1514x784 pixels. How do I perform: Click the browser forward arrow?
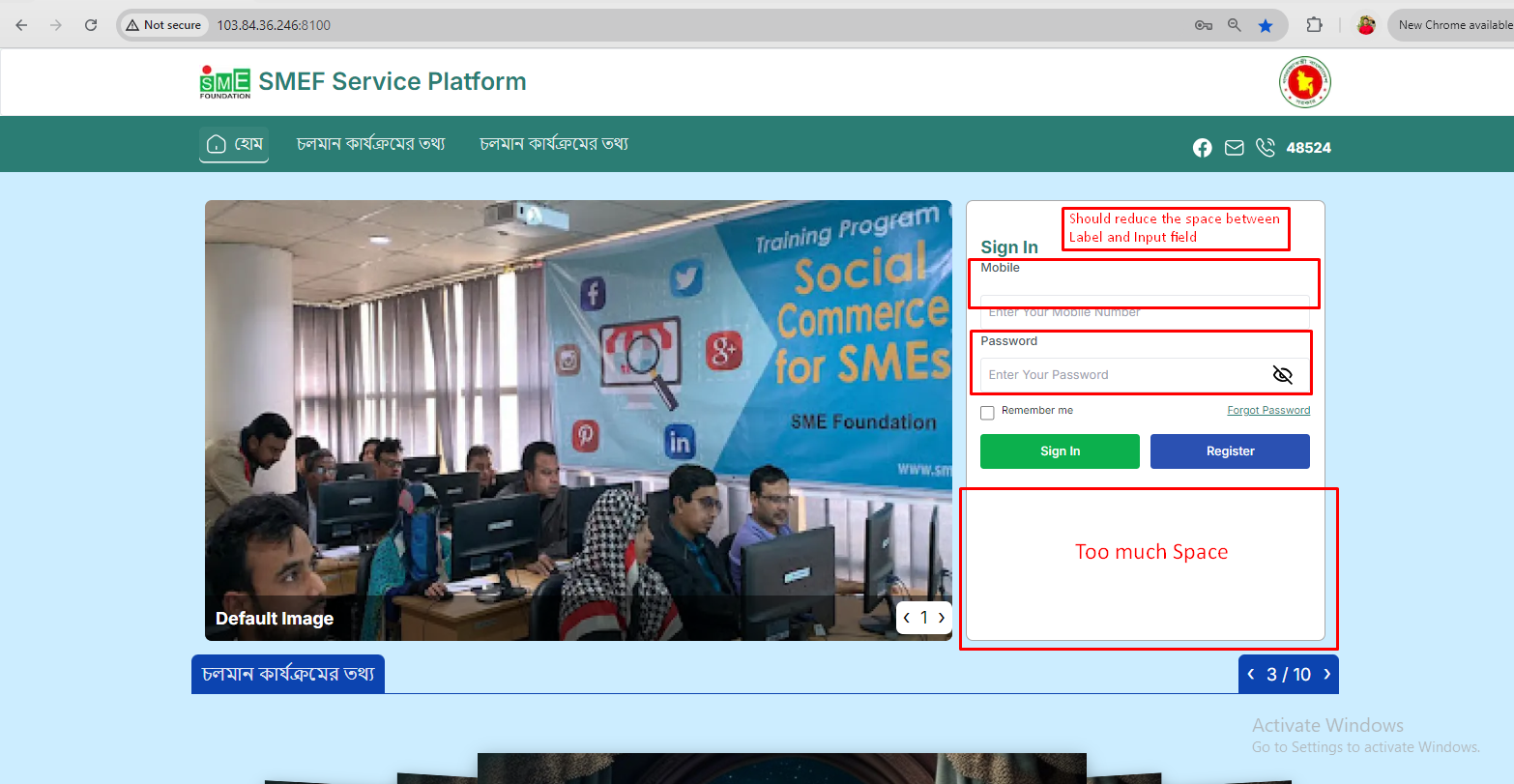coord(56,25)
